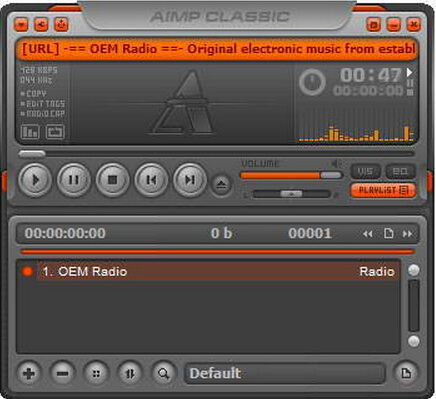436x399 pixels.
Task: Open the EQ equalizer button
Action: point(400,172)
